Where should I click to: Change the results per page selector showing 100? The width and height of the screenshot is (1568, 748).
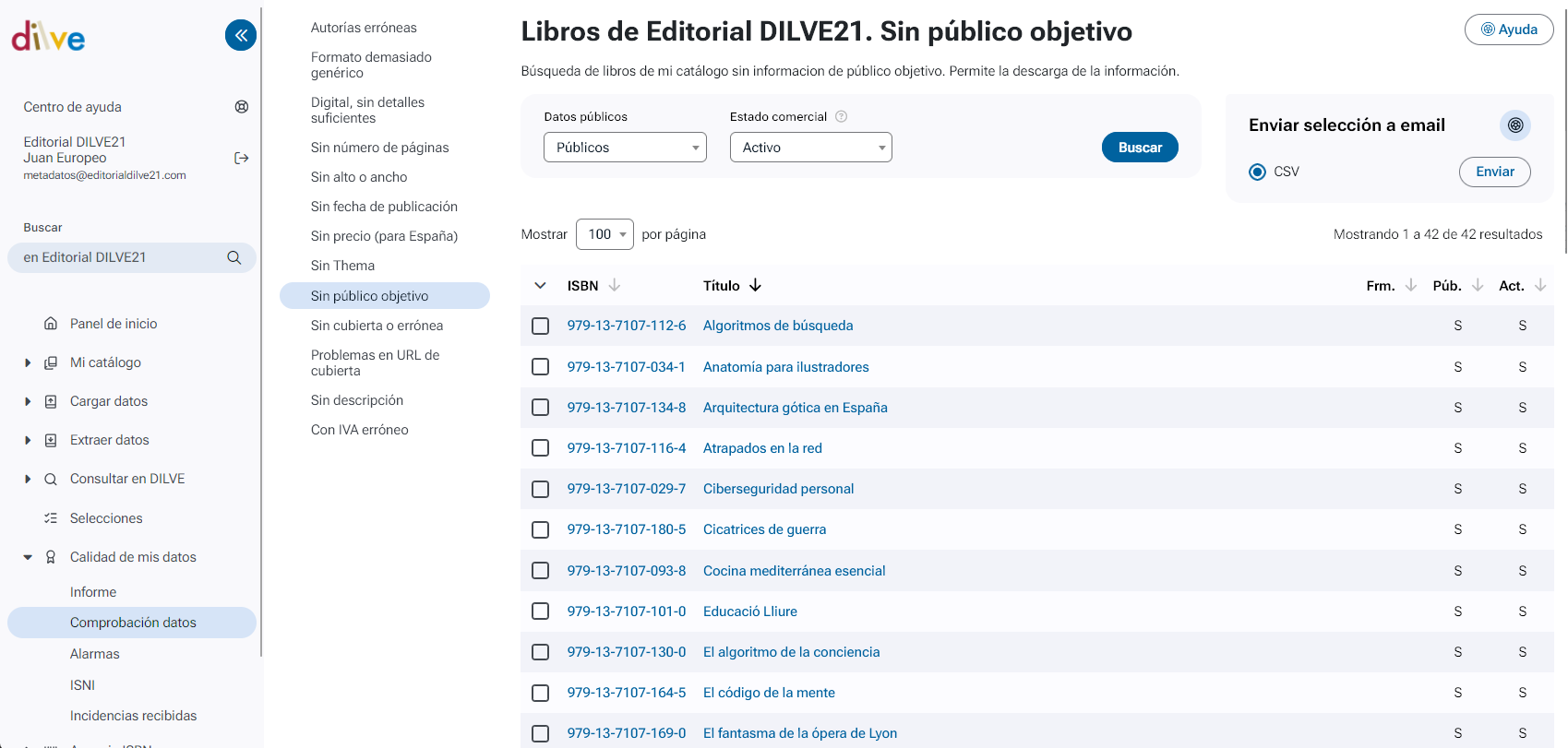(x=604, y=234)
